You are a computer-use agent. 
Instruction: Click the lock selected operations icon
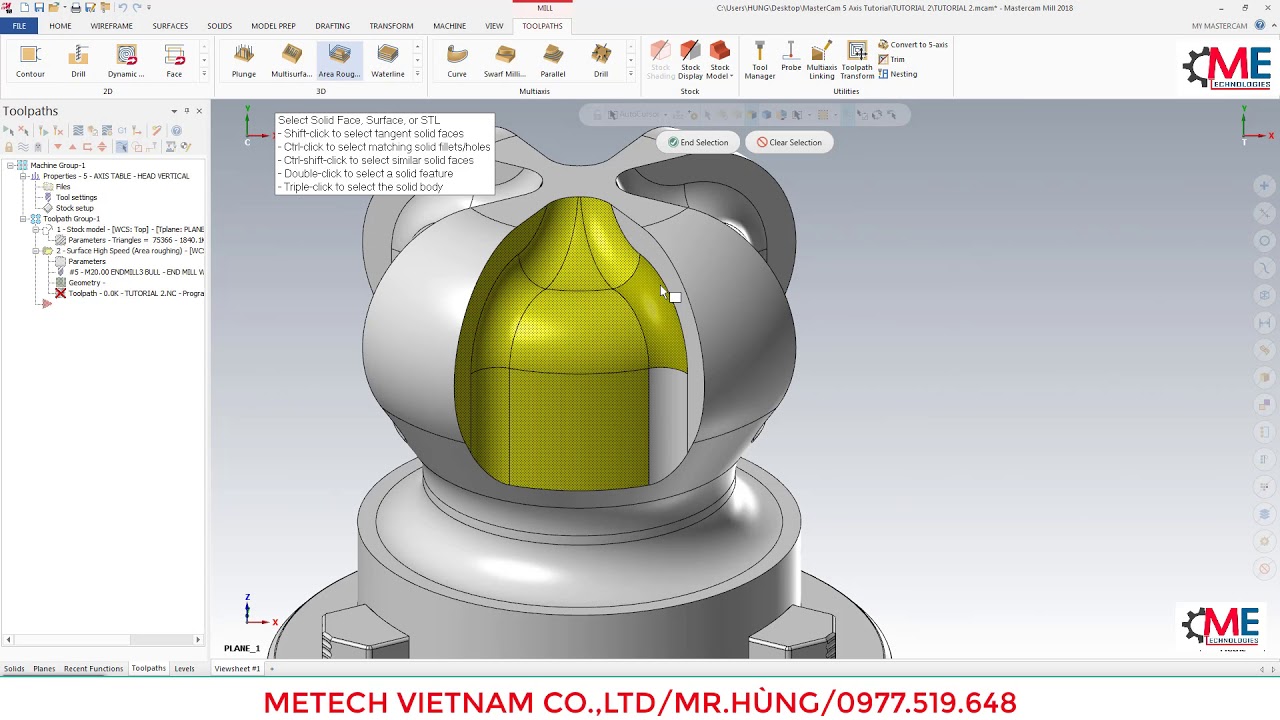pos(9,147)
